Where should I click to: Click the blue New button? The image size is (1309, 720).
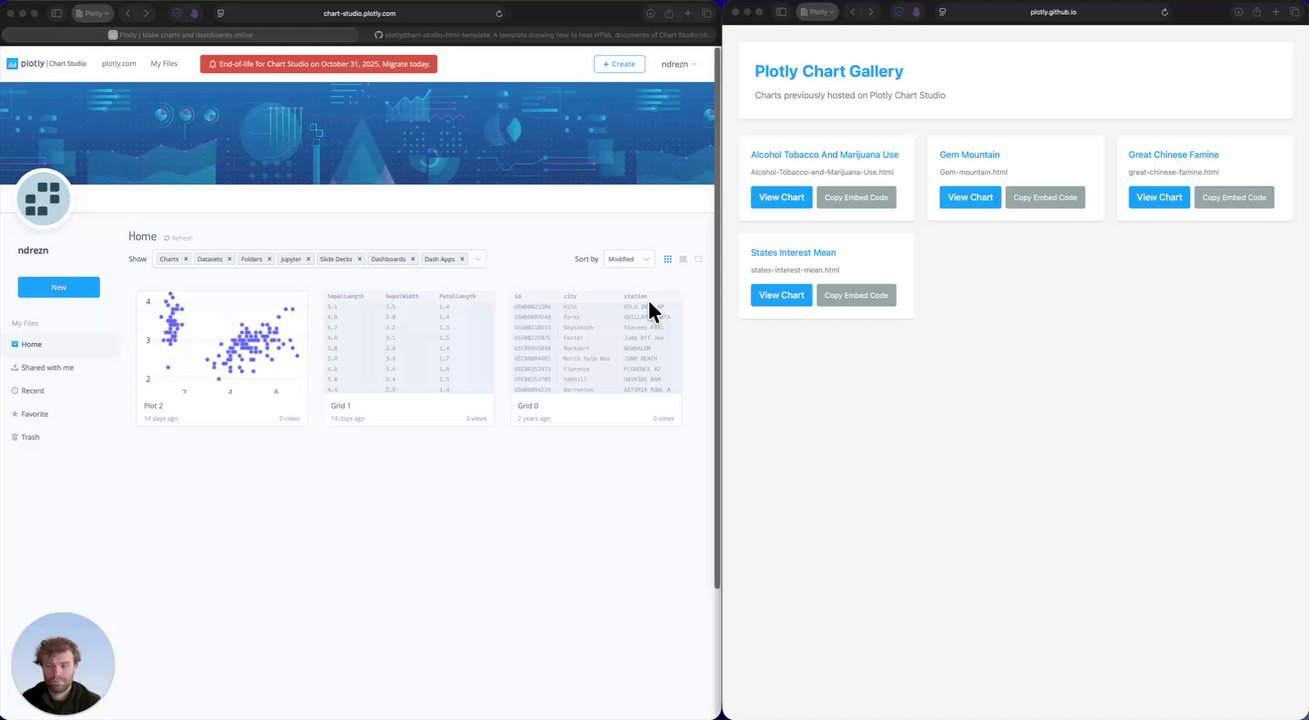(59, 287)
